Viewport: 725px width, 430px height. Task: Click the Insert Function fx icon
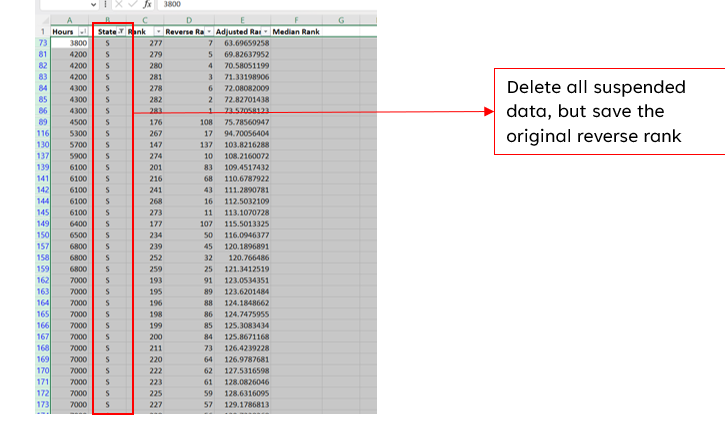coord(147,4)
